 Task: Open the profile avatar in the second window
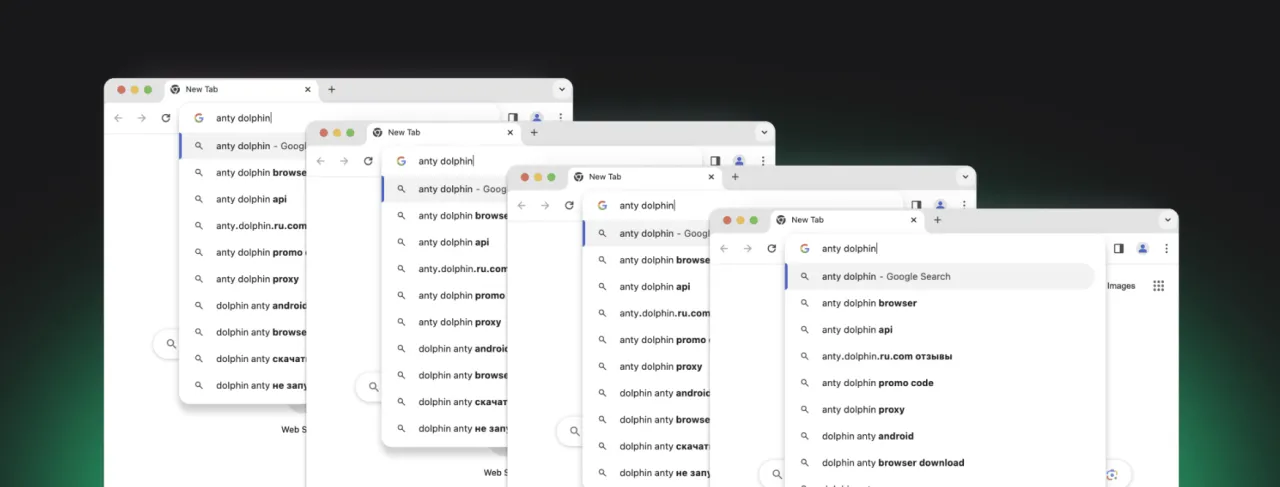pos(739,161)
